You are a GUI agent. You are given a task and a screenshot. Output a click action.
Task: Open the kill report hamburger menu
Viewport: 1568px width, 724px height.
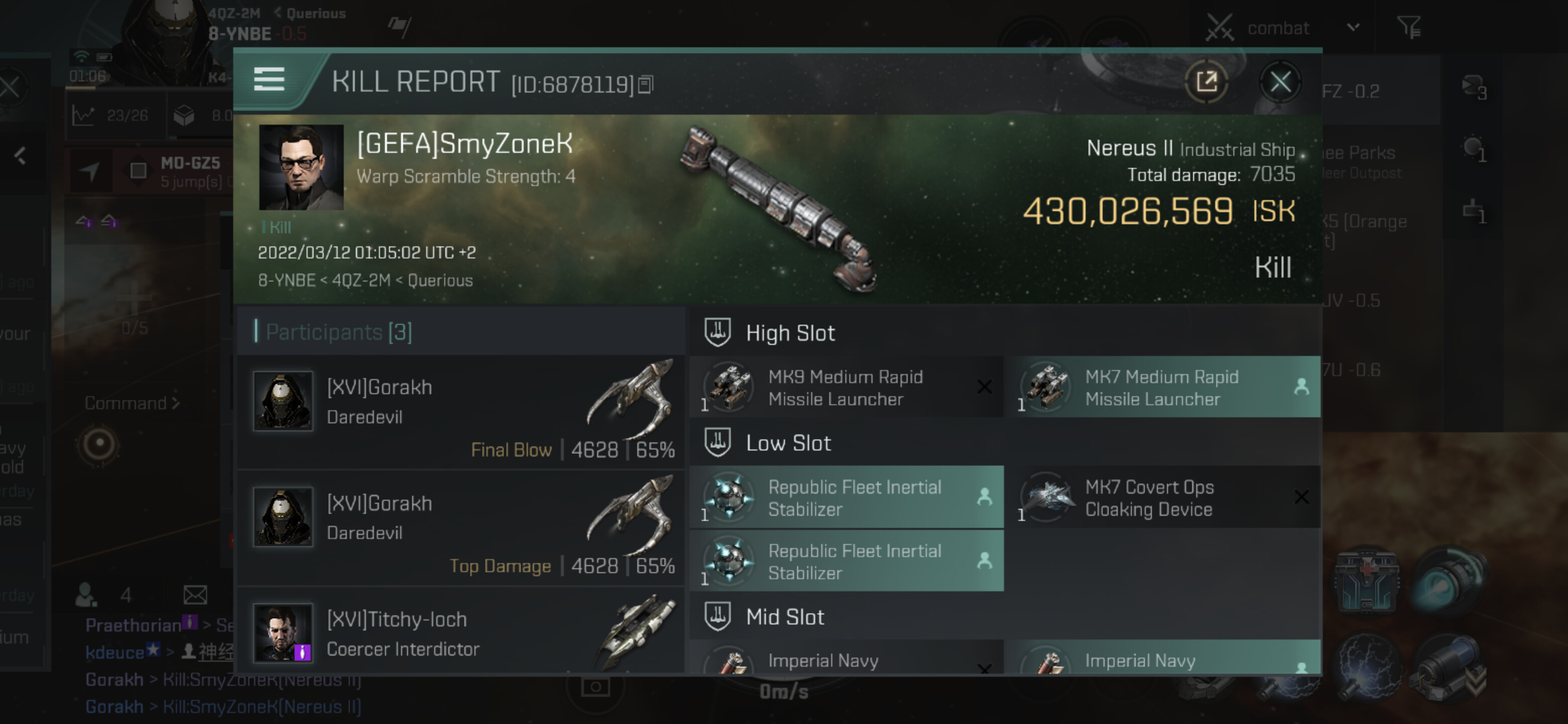pos(269,80)
